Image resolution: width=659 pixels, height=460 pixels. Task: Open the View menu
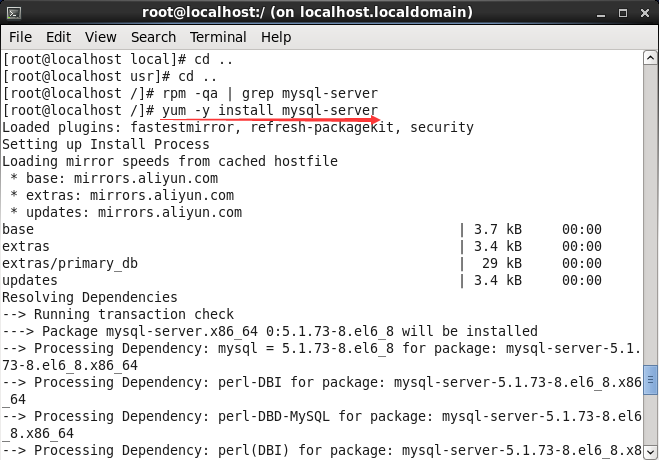coord(100,37)
